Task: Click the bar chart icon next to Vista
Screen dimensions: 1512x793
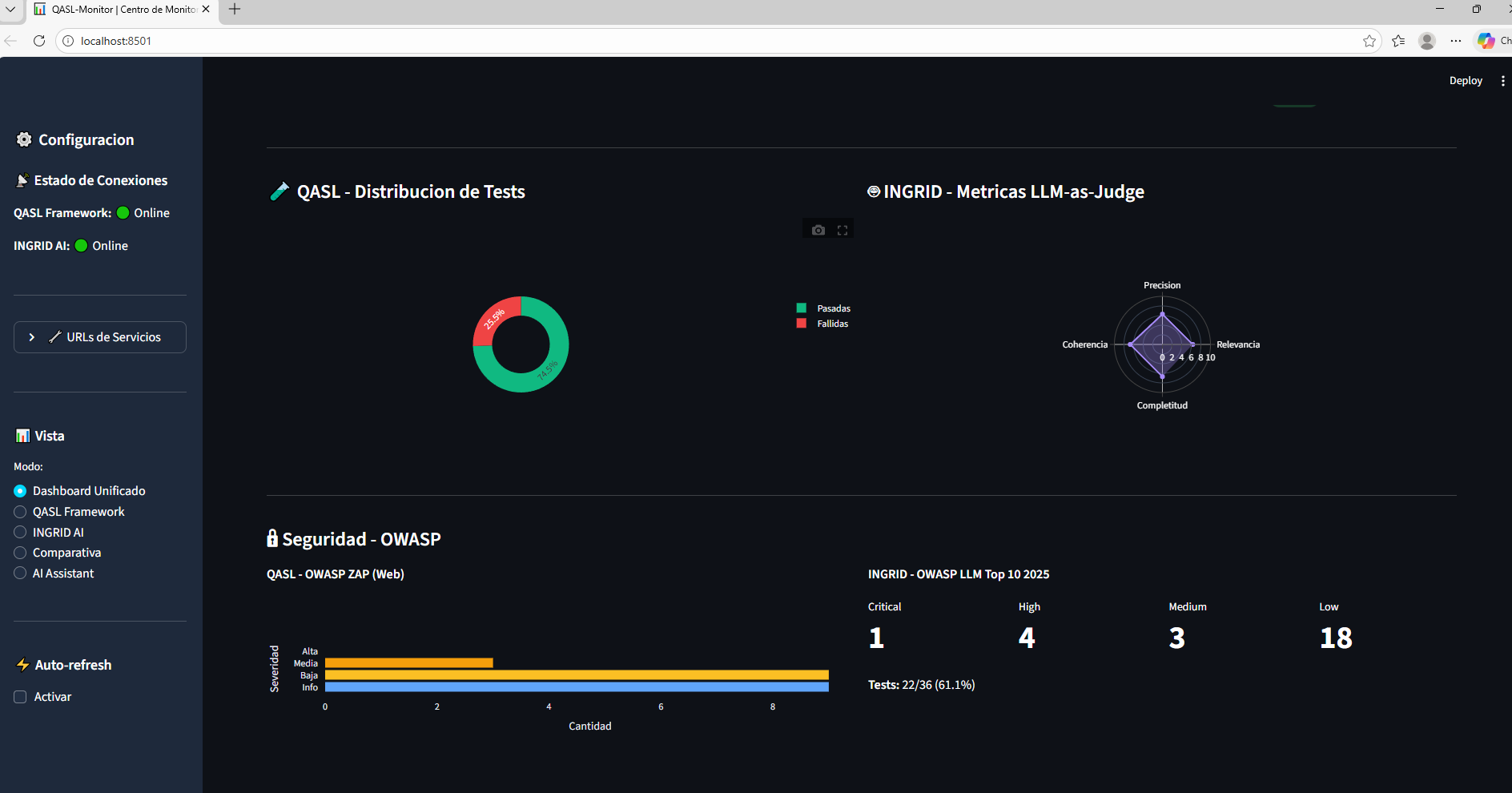Action: pos(22,435)
